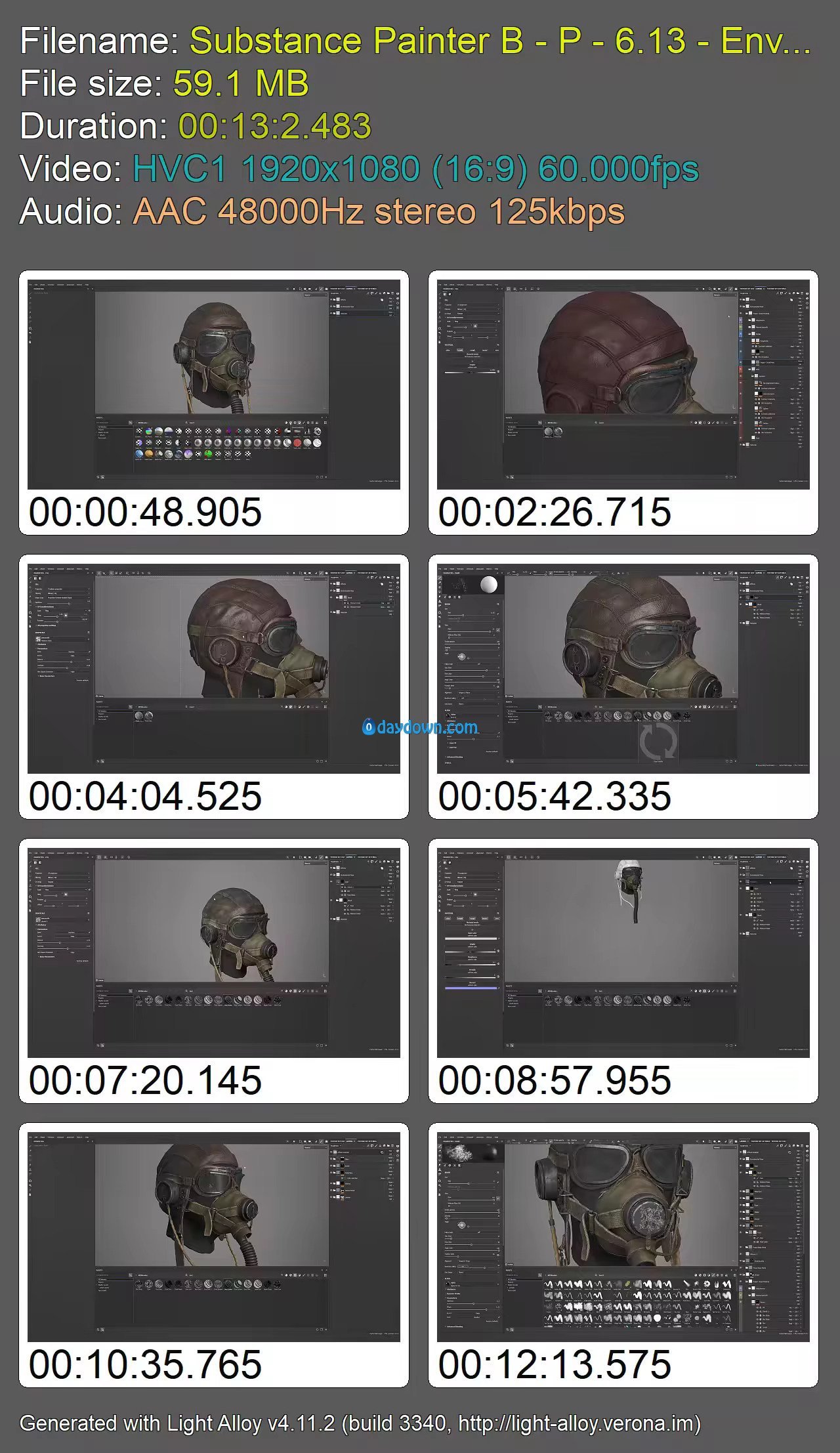840x1453 pixels.
Task: Open the video frame at 00:05:42.335
Action: click(623, 668)
